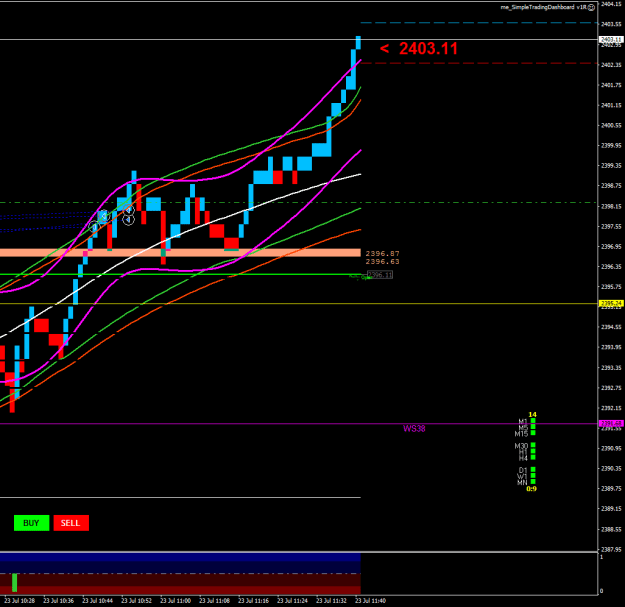Click the white 2403.11 current price tag
625x607 pixels.
tap(611, 39)
